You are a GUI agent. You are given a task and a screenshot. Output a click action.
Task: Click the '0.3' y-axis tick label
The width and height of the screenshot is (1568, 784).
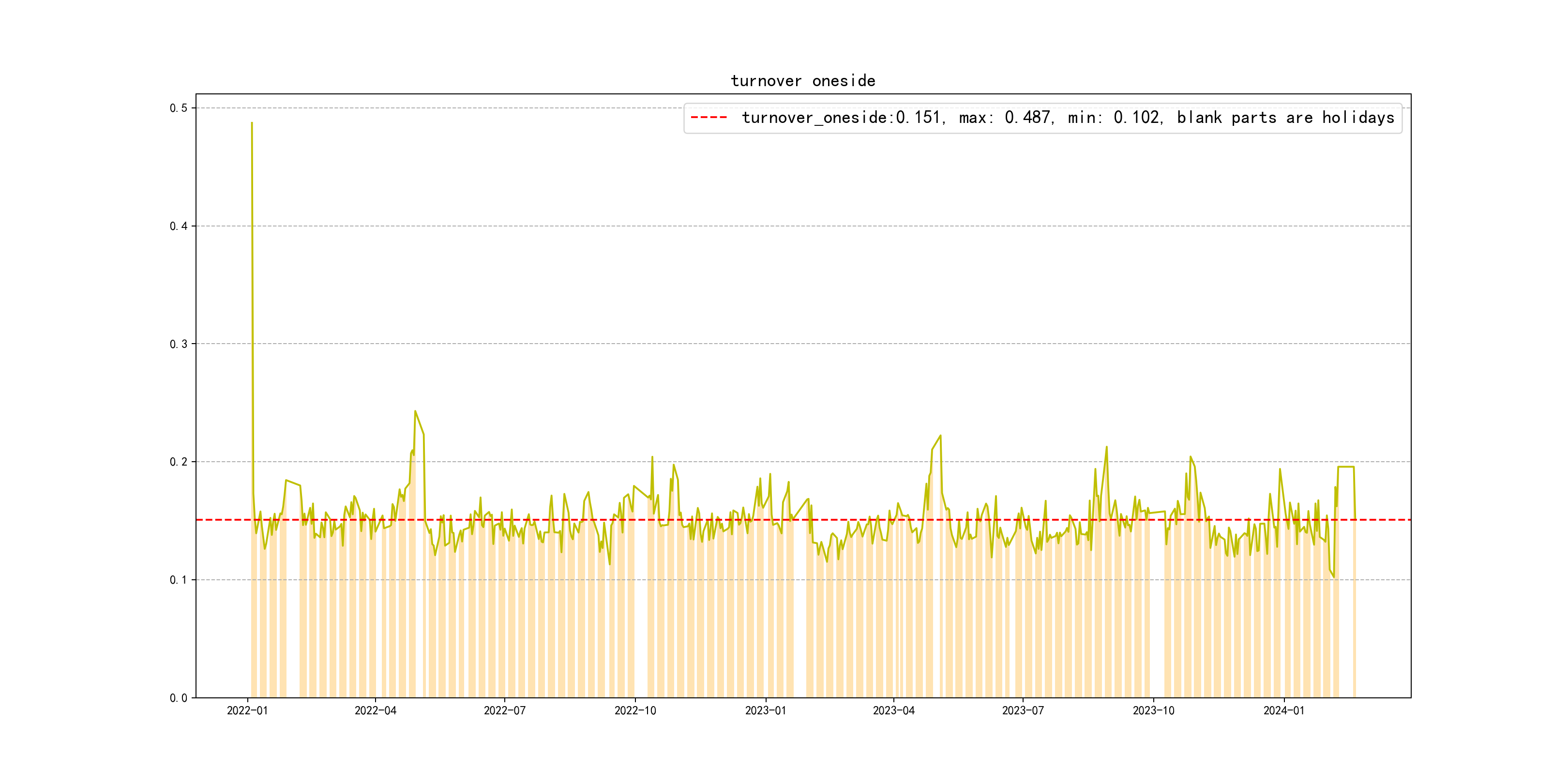tap(179, 344)
